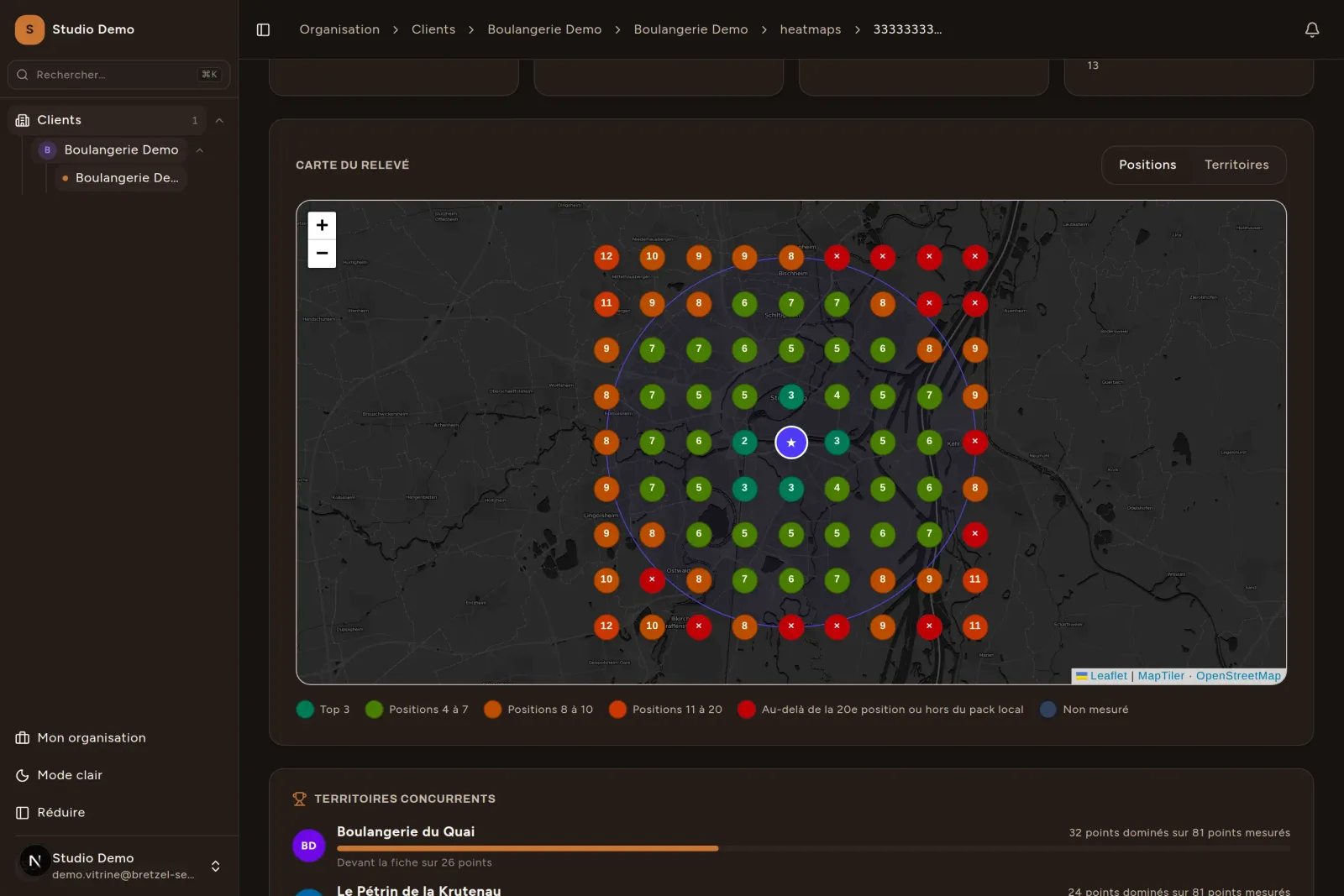
Task: Open the account switcher chevrons
Action: pyautogui.click(x=216, y=866)
